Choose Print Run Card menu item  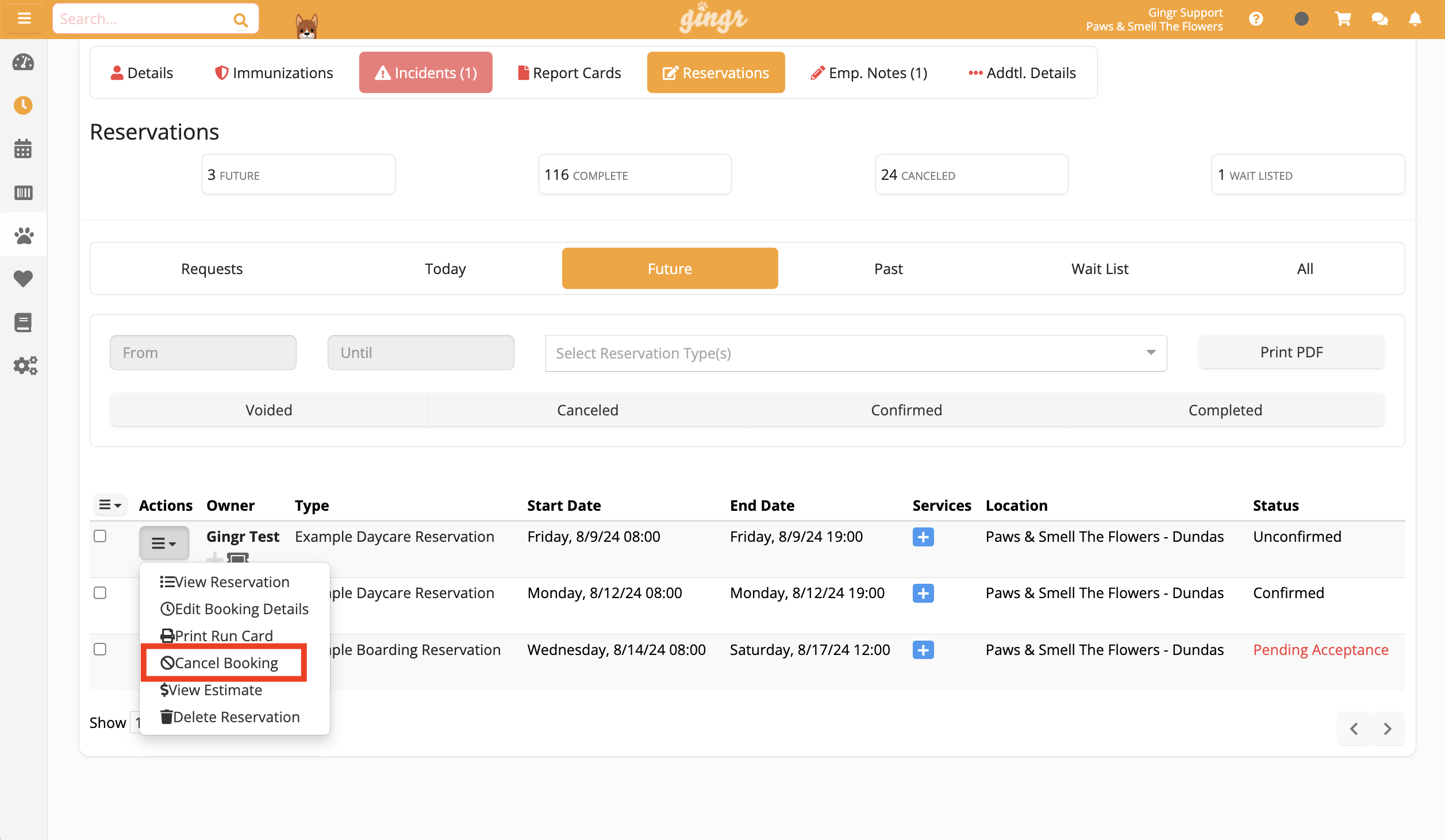coord(217,635)
